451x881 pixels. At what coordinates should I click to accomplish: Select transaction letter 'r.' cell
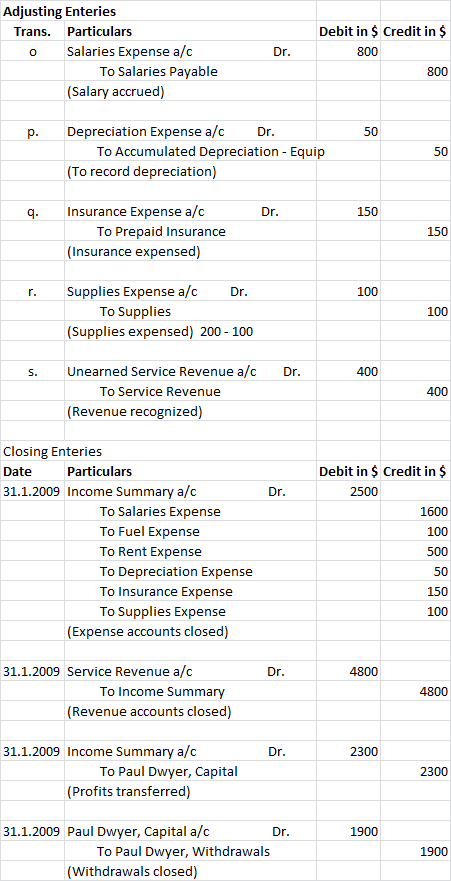[x=33, y=292]
